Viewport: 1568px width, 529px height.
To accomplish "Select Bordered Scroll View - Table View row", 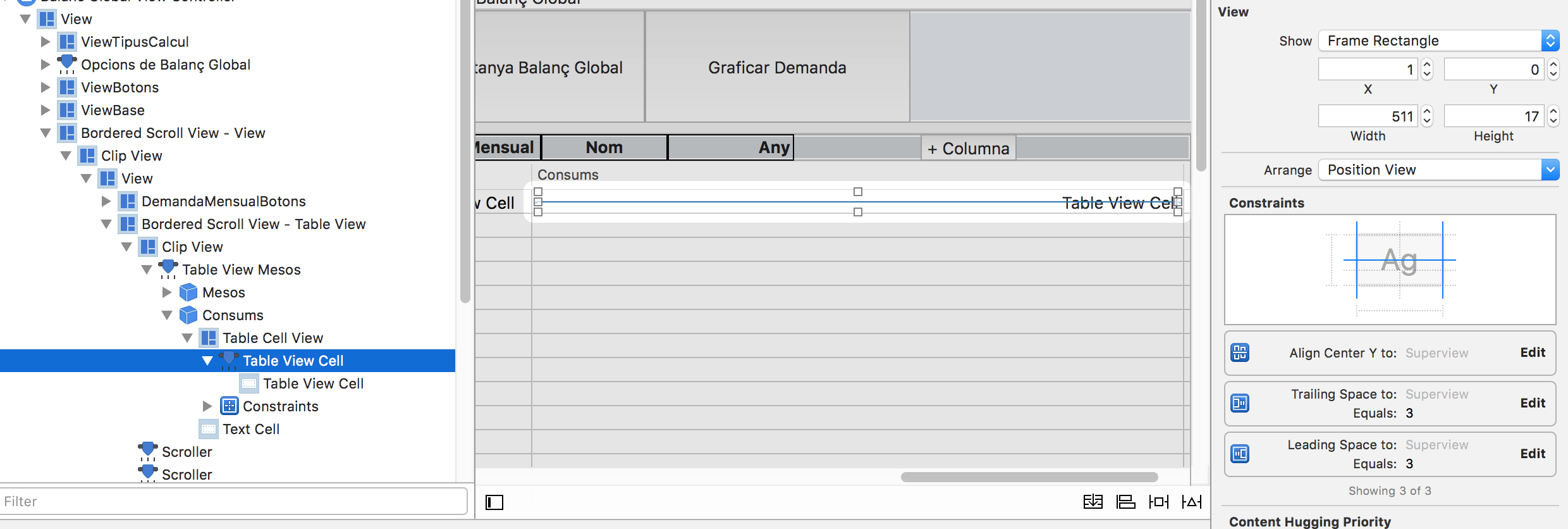I will click(x=228, y=224).
